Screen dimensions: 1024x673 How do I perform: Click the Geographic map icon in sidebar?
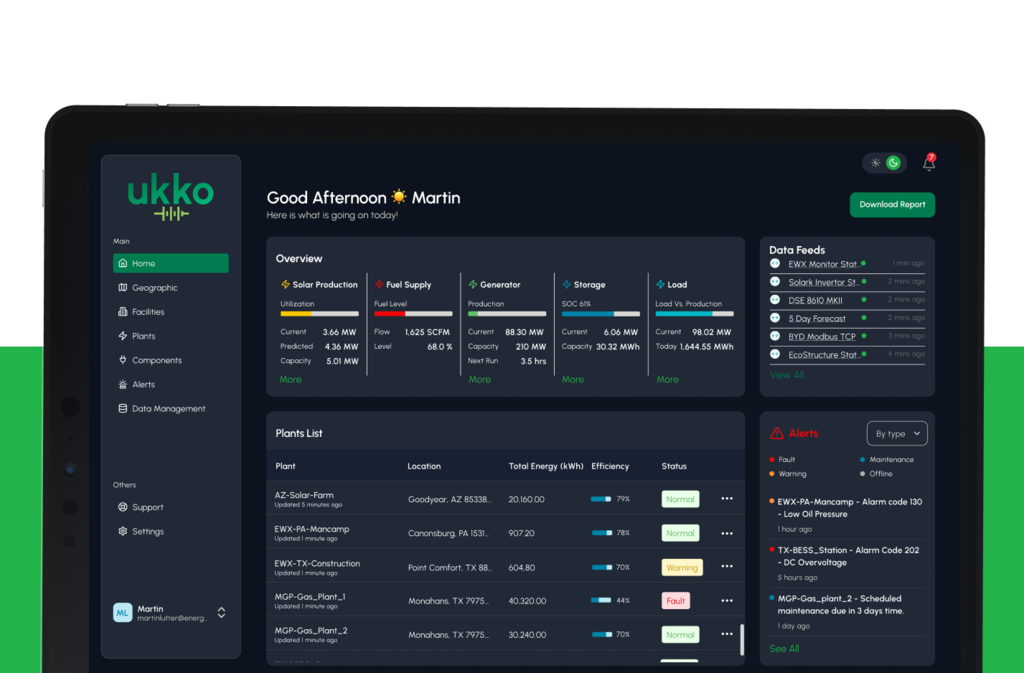(x=122, y=288)
